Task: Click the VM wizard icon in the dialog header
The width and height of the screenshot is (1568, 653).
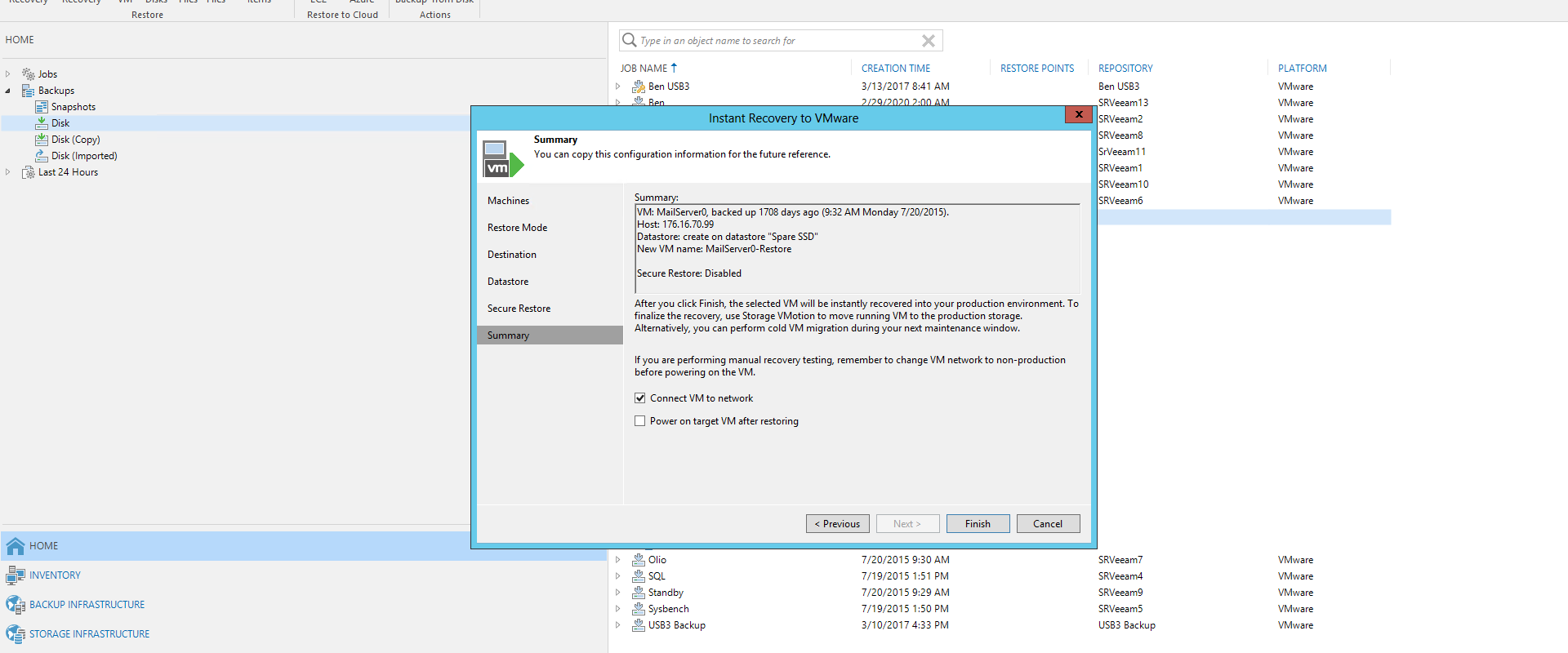Action: (x=503, y=159)
